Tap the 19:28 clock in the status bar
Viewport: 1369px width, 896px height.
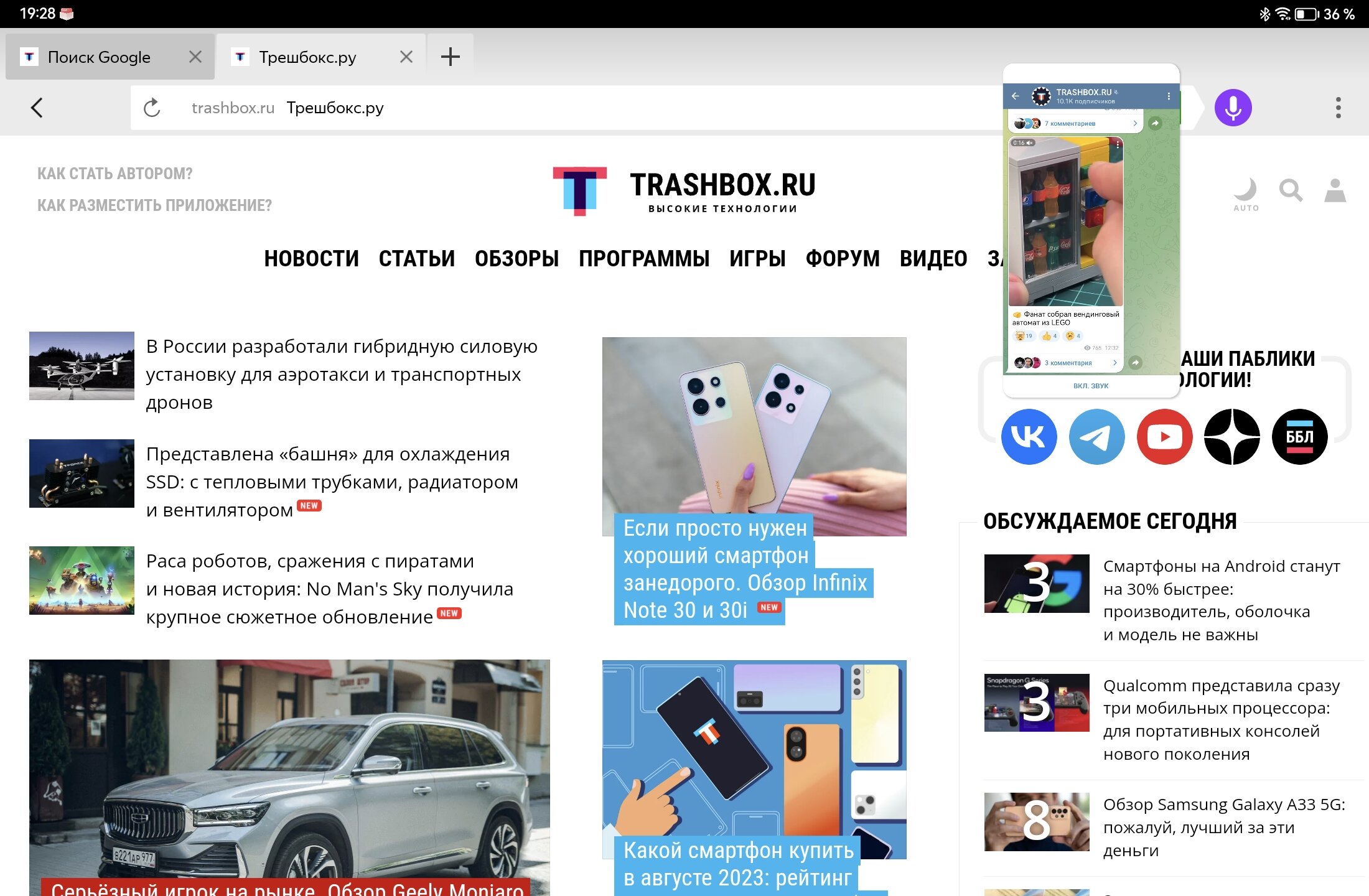point(37,14)
